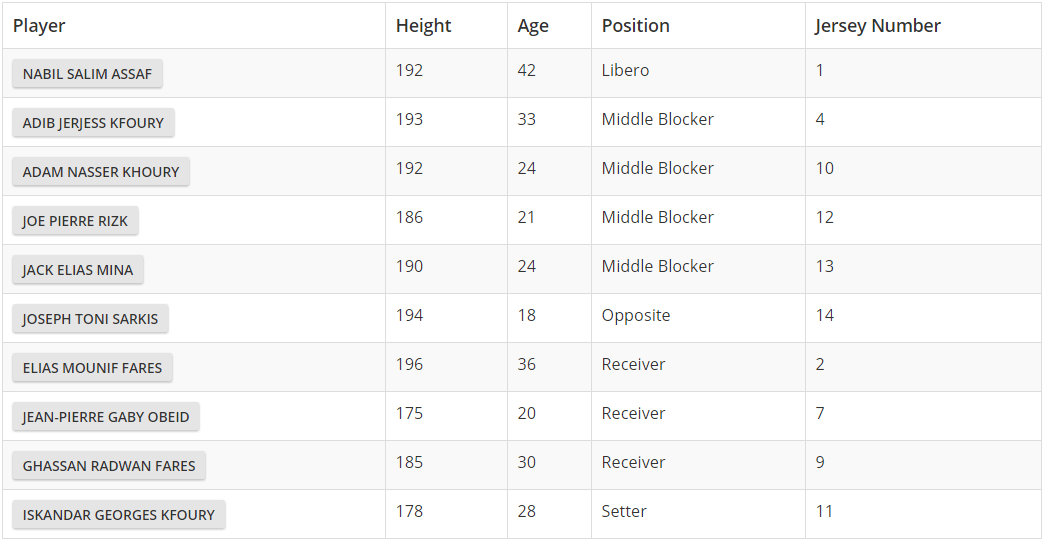
Task: Open JACK ELIAS MINA player page
Action: pos(78,270)
